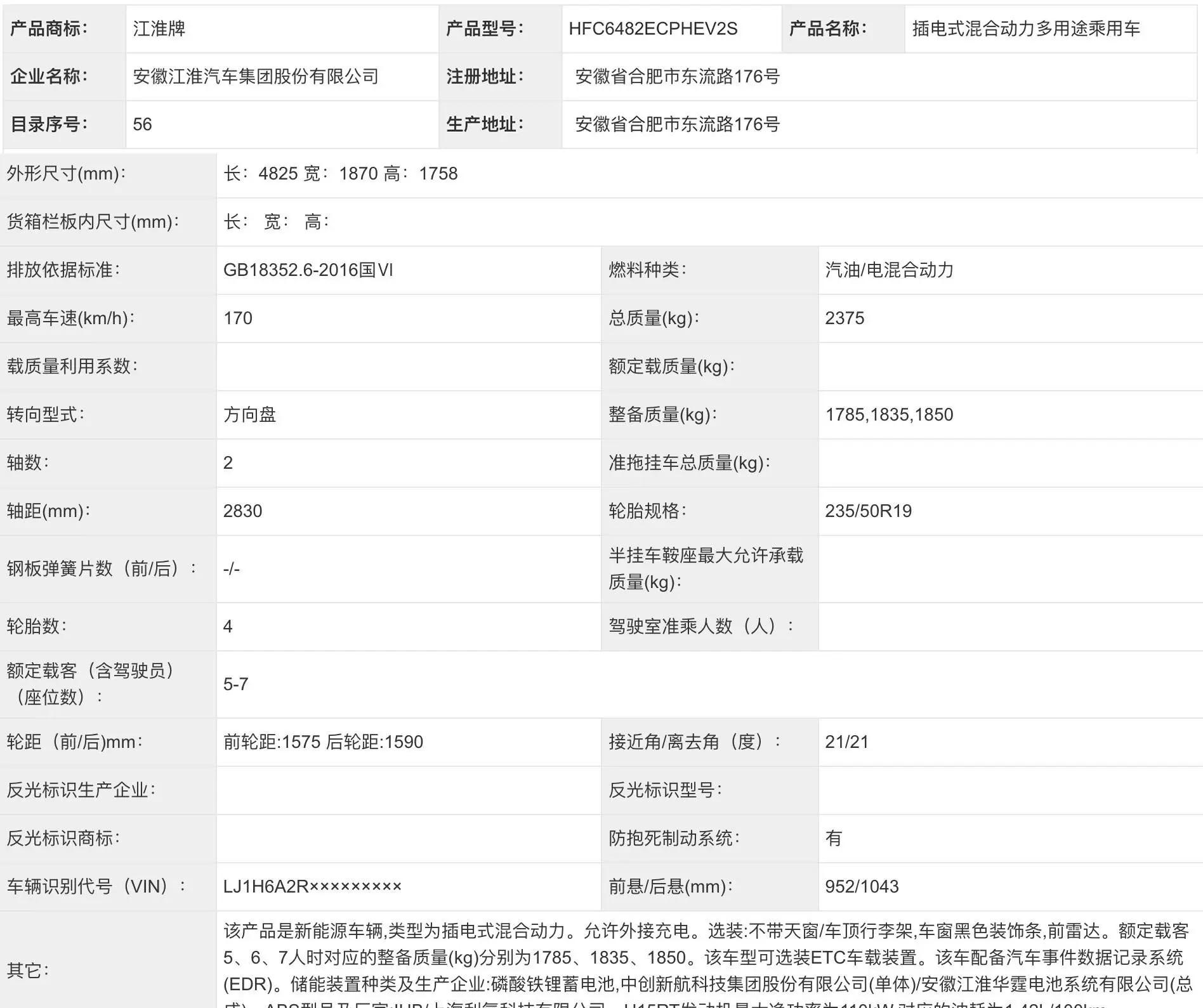Select curb weight values 1785,1835,1850
Viewport: 1203px width, 1008px height.
(x=889, y=415)
